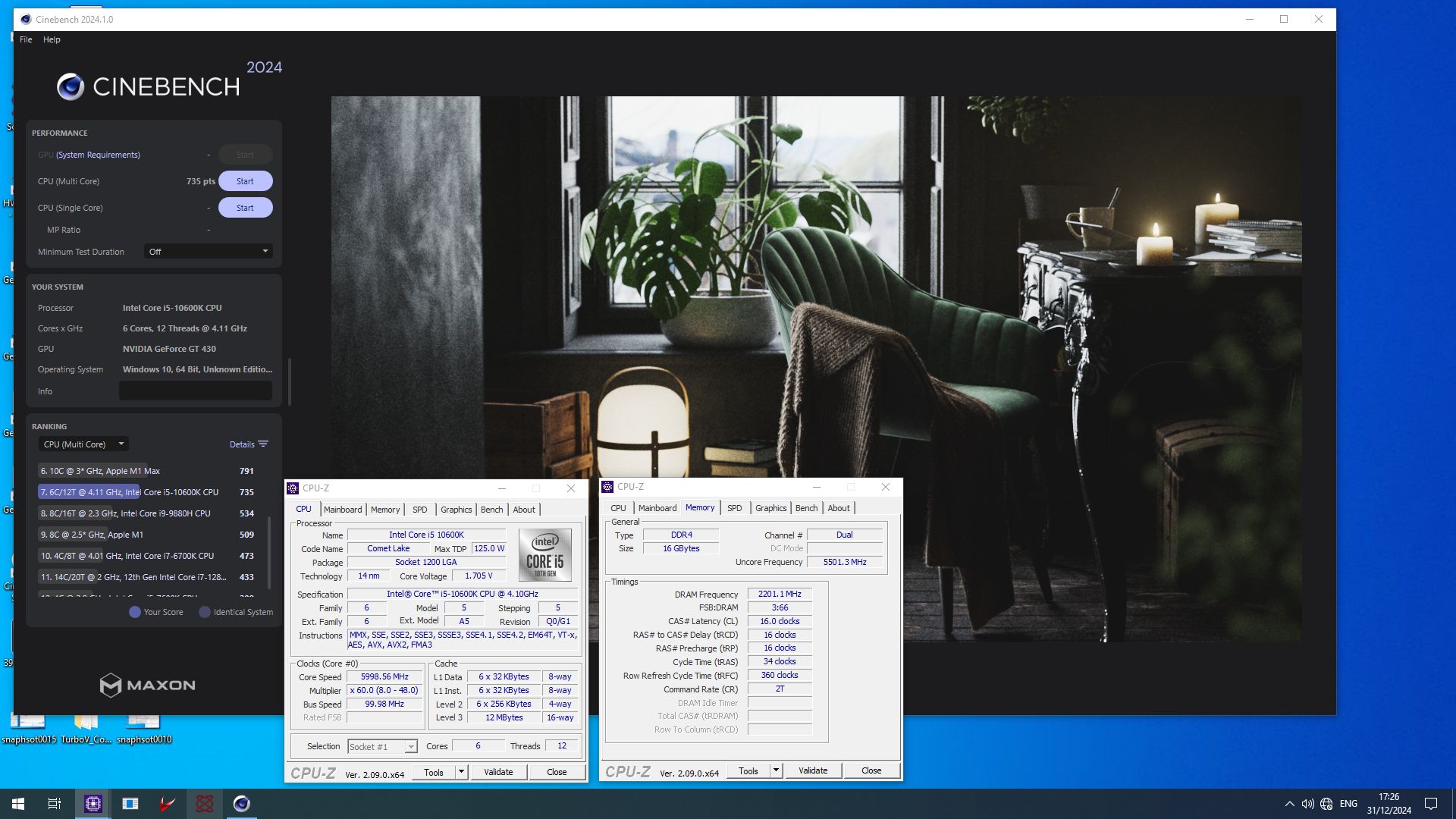The height and width of the screenshot is (819, 1456).
Task: Open the TurboV_Co... desktop folder
Action: 86,730
